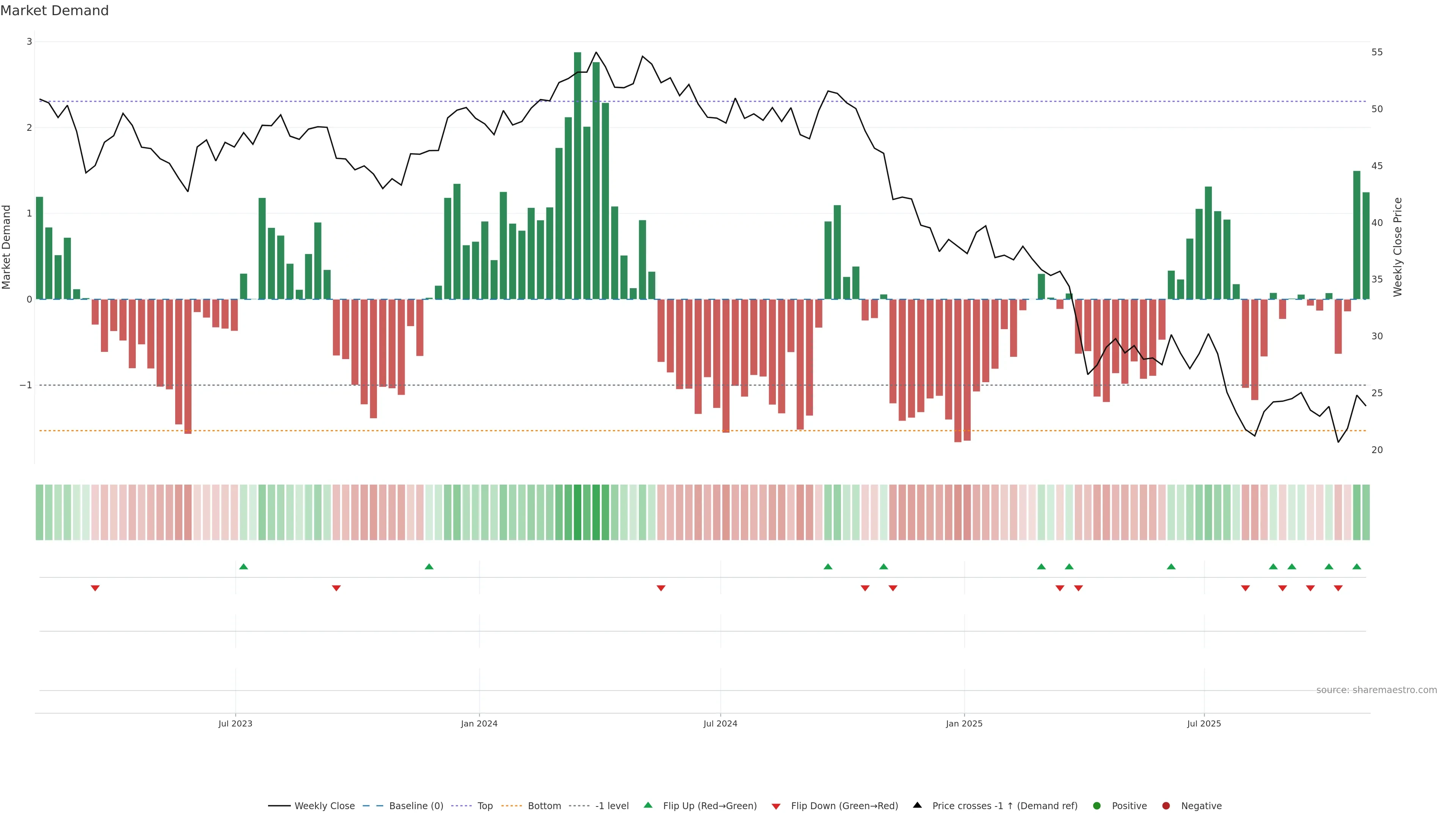Click the Market Demand chart title
1456x819 pixels.
(54, 11)
